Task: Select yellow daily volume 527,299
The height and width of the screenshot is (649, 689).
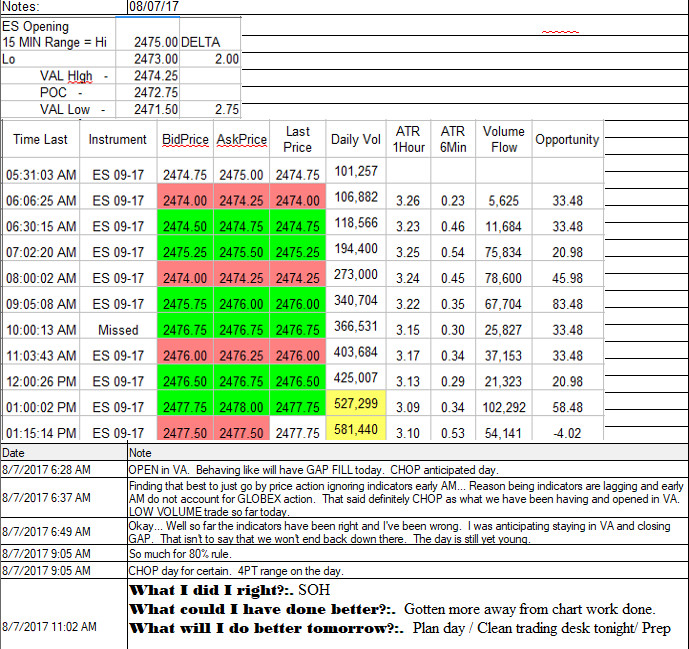Action: [x=356, y=403]
